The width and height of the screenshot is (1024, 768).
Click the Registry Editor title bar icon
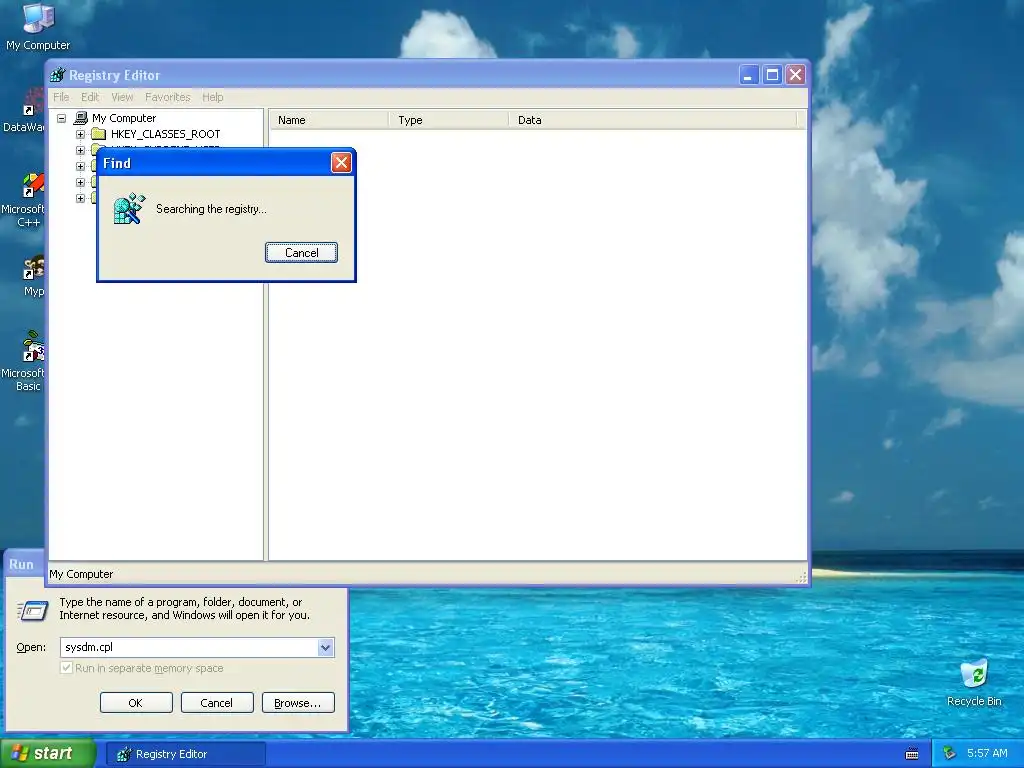pyautogui.click(x=58, y=75)
